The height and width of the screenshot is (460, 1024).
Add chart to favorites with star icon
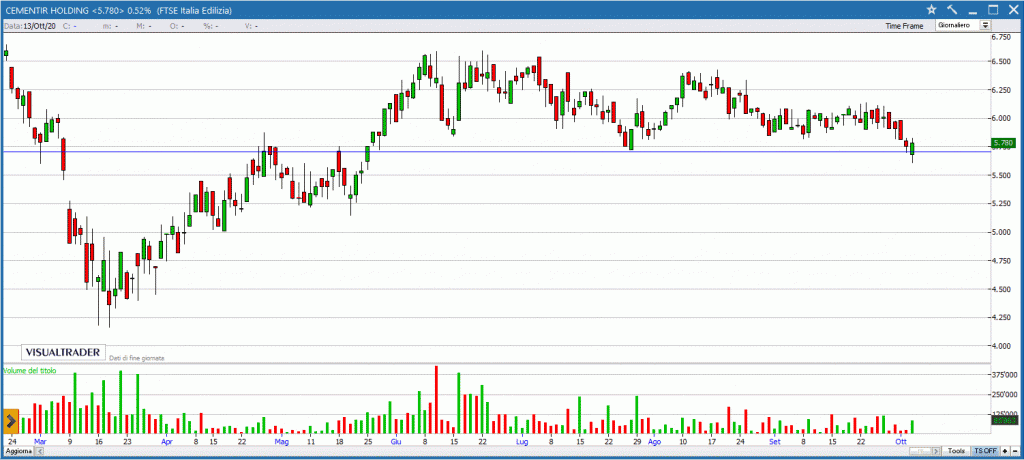[932, 9]
